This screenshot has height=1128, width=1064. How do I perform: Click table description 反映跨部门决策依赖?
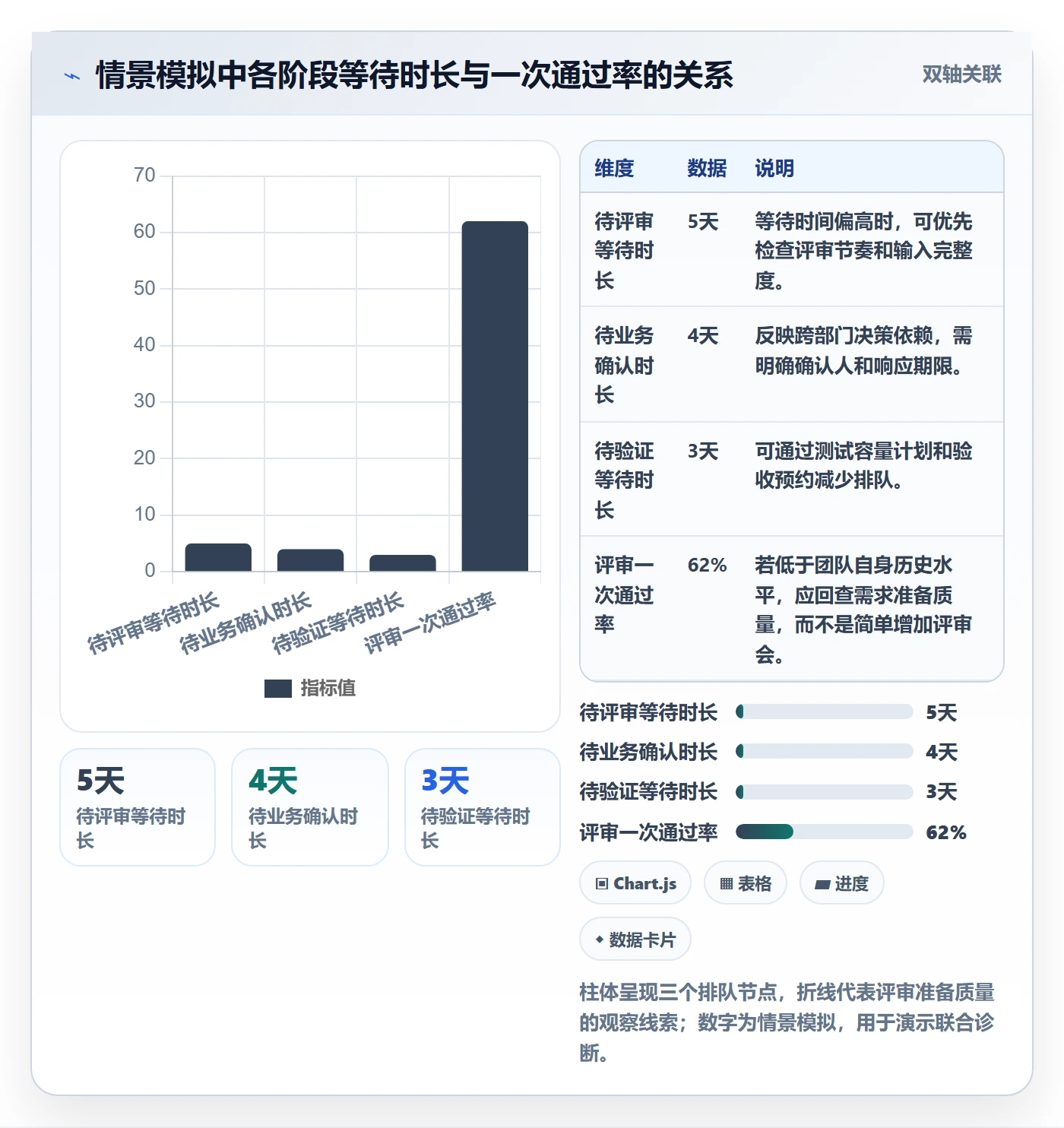pos(863,350)
